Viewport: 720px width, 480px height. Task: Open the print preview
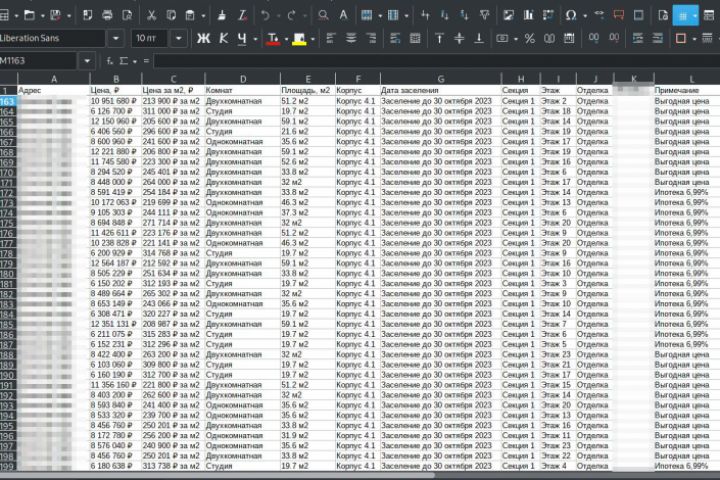pos(127,15)
